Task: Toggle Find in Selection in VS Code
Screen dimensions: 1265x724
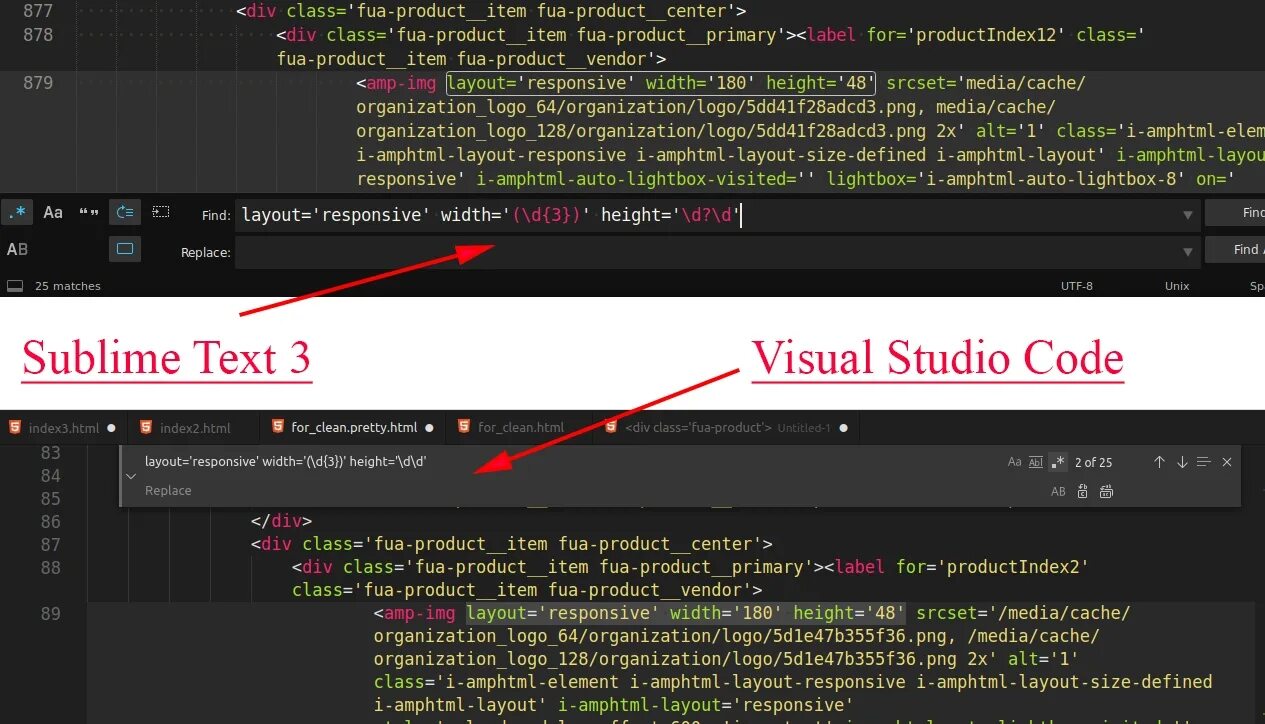Action: tap(1204, 462)
